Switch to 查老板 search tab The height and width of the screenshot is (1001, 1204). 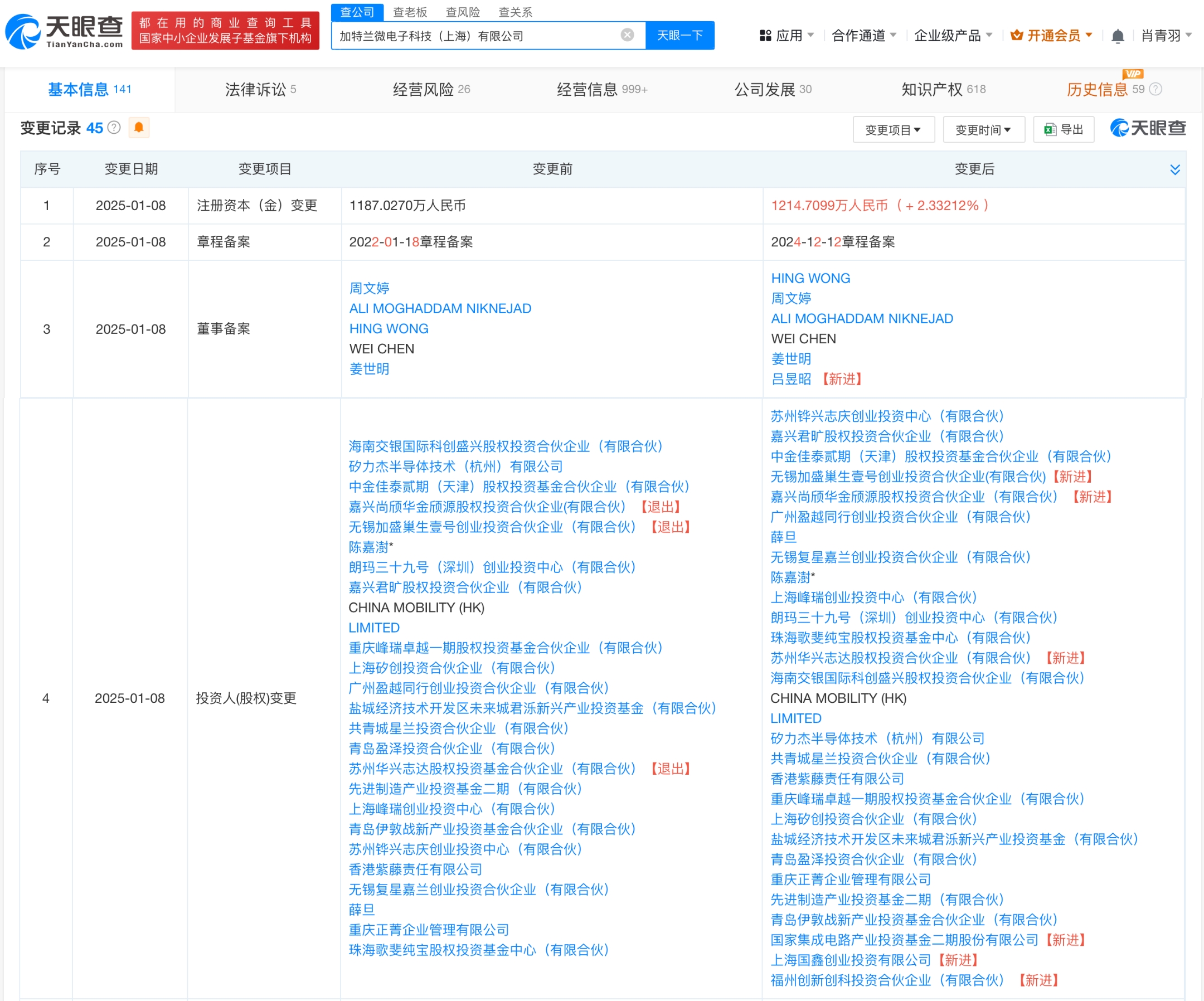410,12
